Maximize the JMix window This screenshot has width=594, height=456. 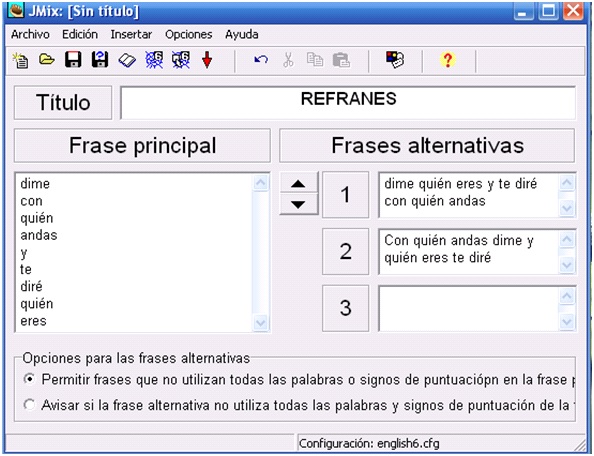point(549,11)
